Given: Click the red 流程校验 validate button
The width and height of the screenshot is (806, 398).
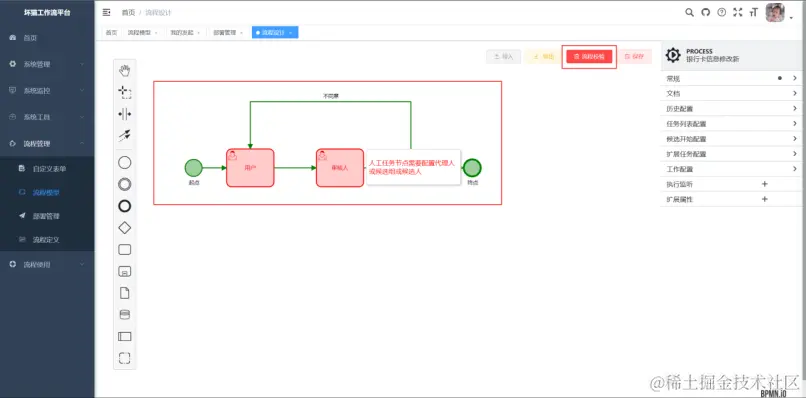Looking at the screenshot, I should pos(589,57).
